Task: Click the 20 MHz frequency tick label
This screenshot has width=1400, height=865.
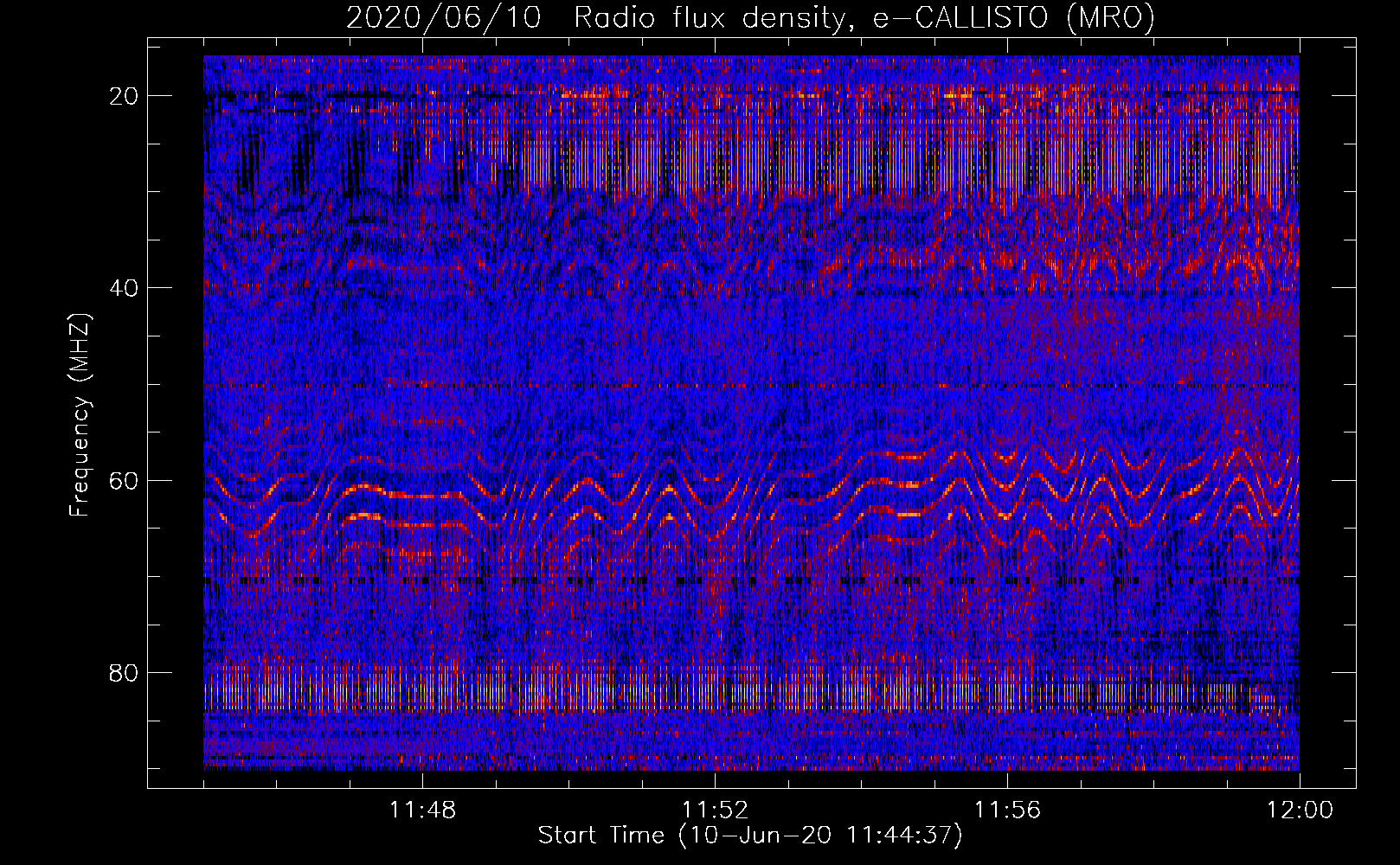Action: 125,96
